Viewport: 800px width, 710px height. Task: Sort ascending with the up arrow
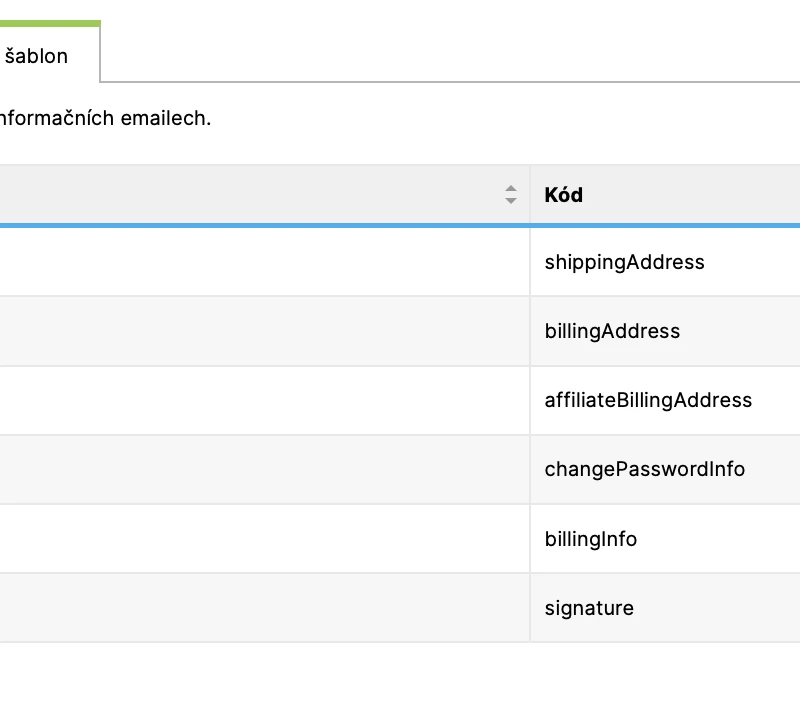coord(511,189)
